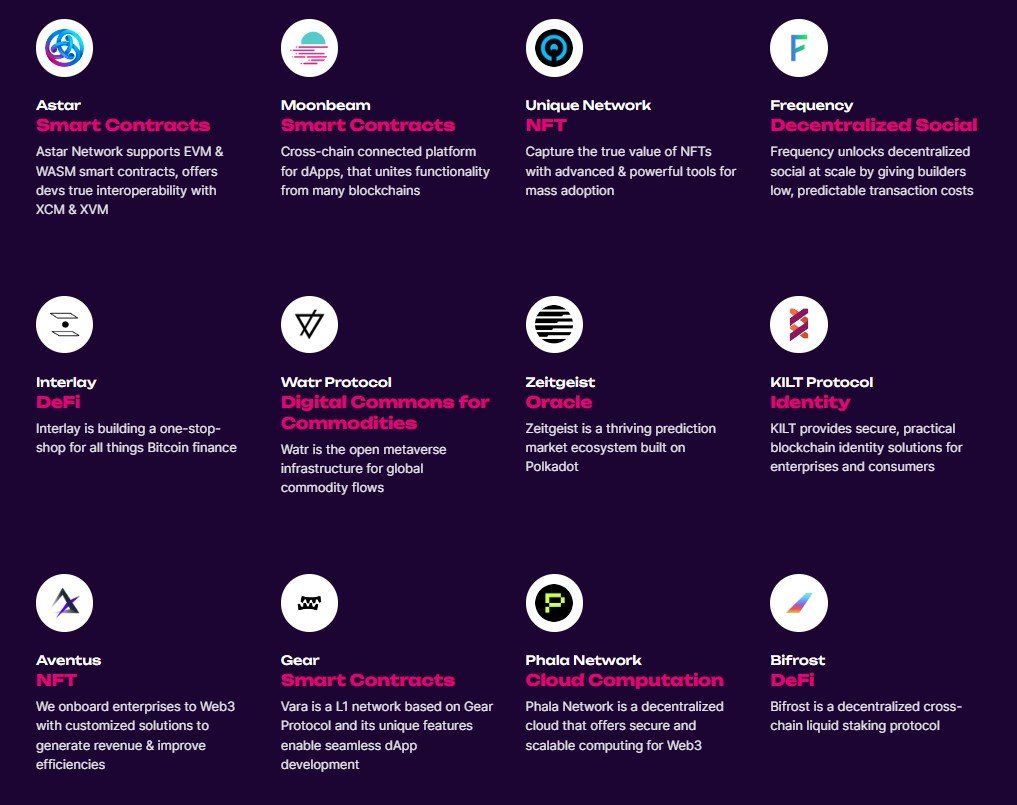Click the Aventus logo icon

[65, 603]
